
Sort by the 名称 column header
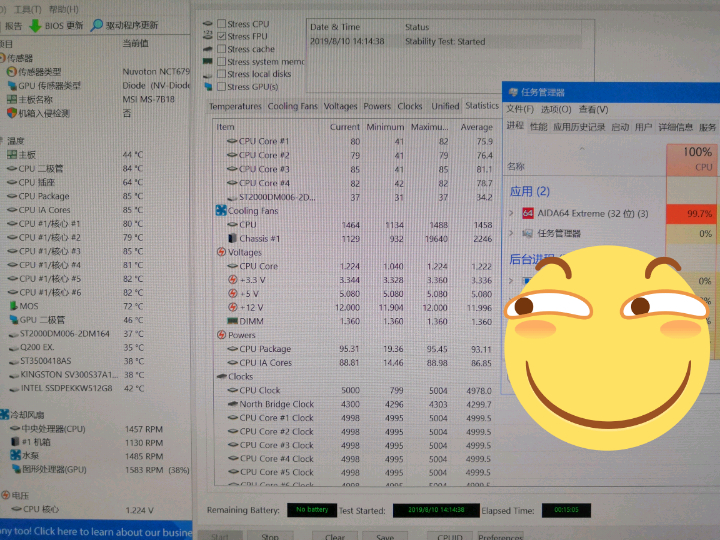(516, 166)
